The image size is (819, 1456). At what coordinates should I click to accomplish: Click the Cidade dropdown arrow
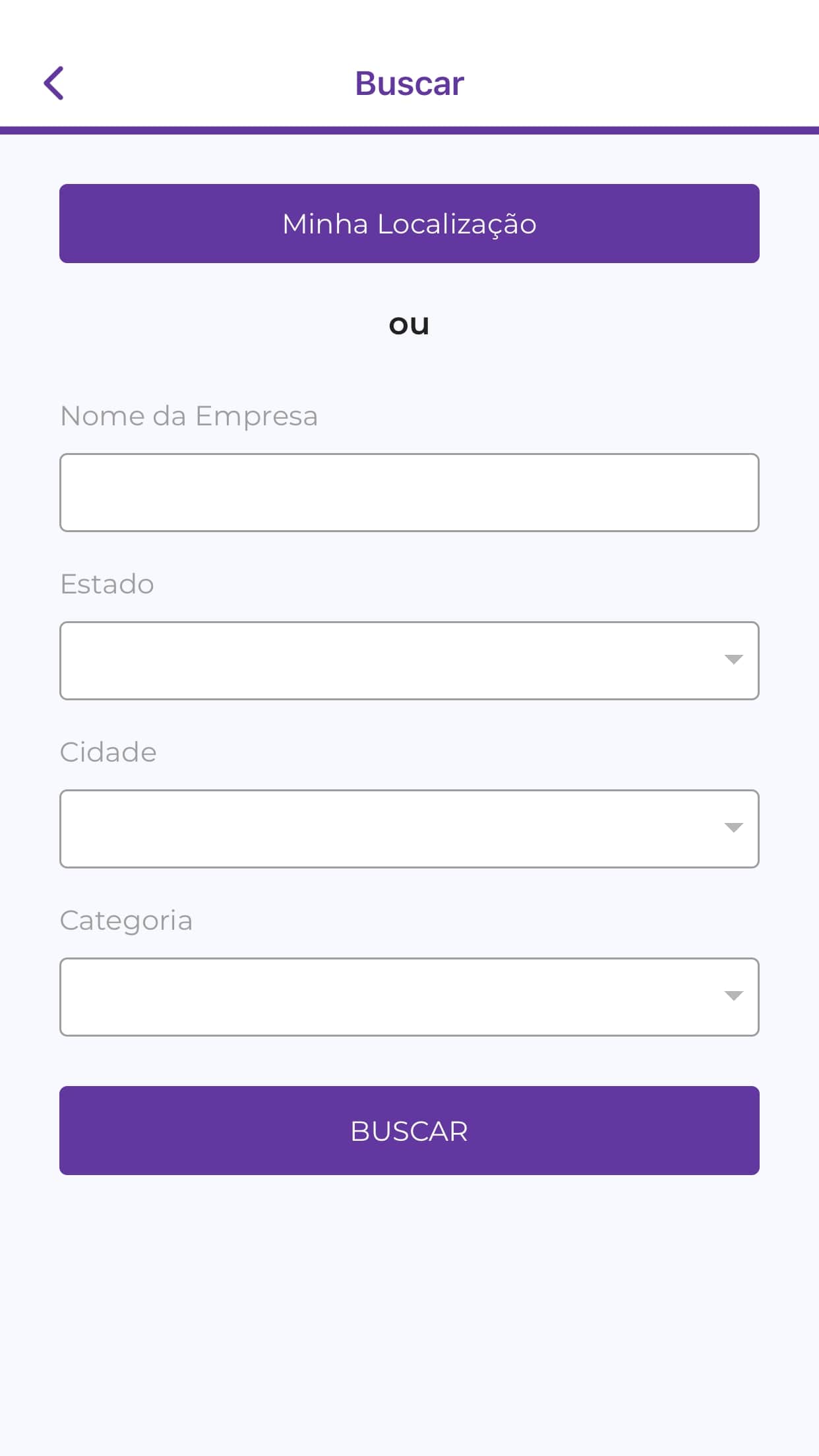(733, 828)
